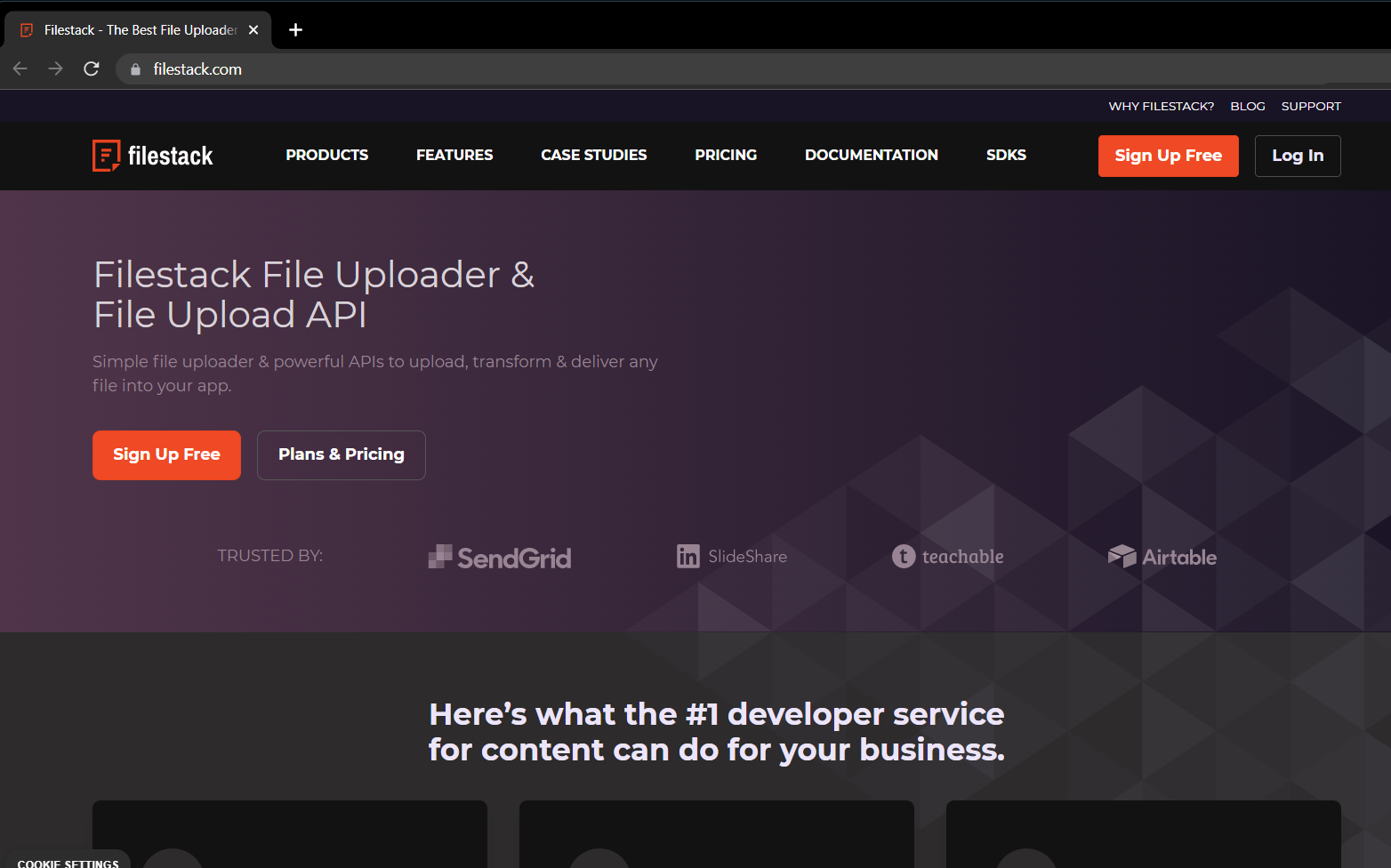Click WHY FILESTACK? link

1161,106
